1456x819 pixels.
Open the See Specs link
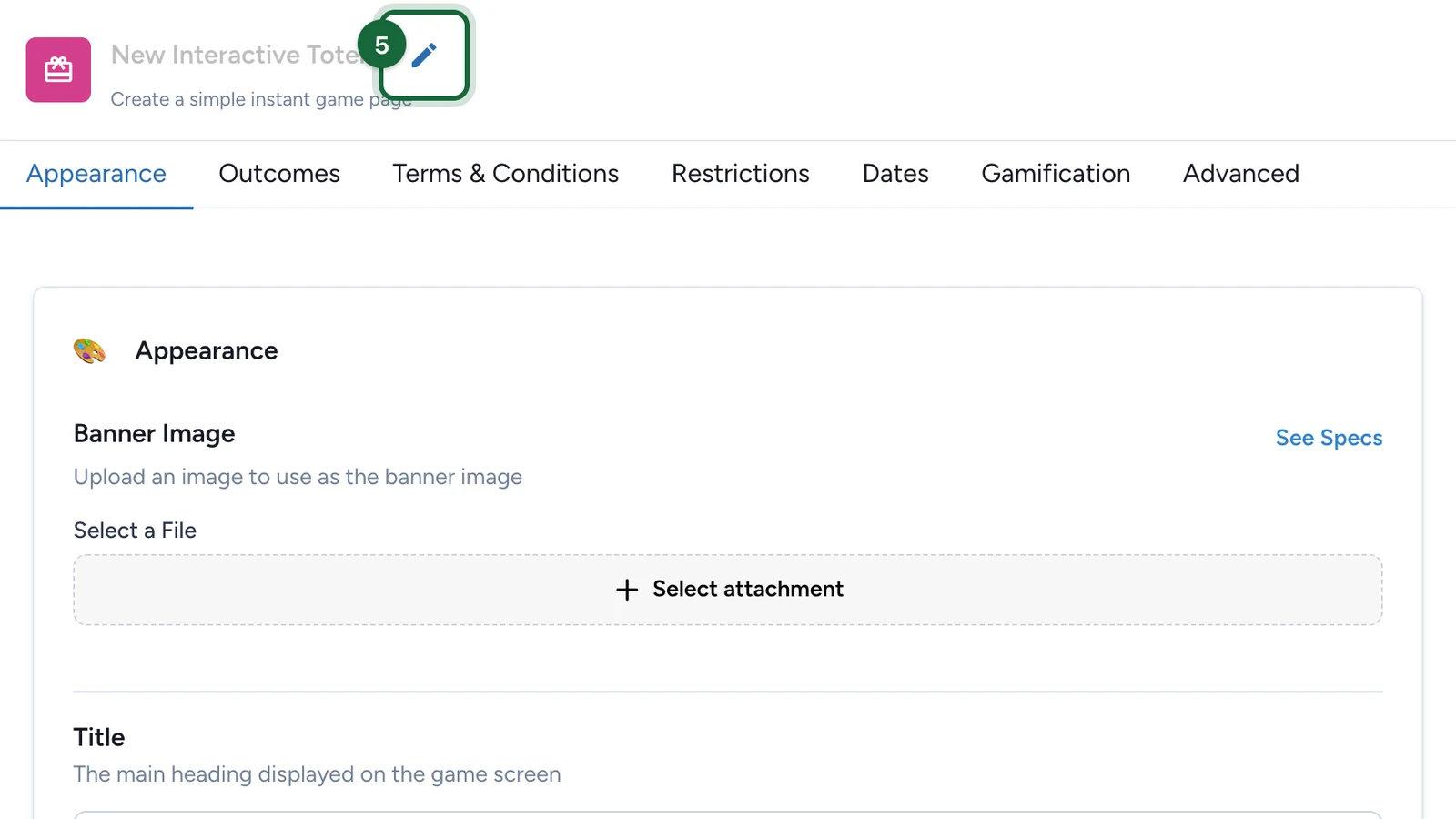pos(1329,438)
